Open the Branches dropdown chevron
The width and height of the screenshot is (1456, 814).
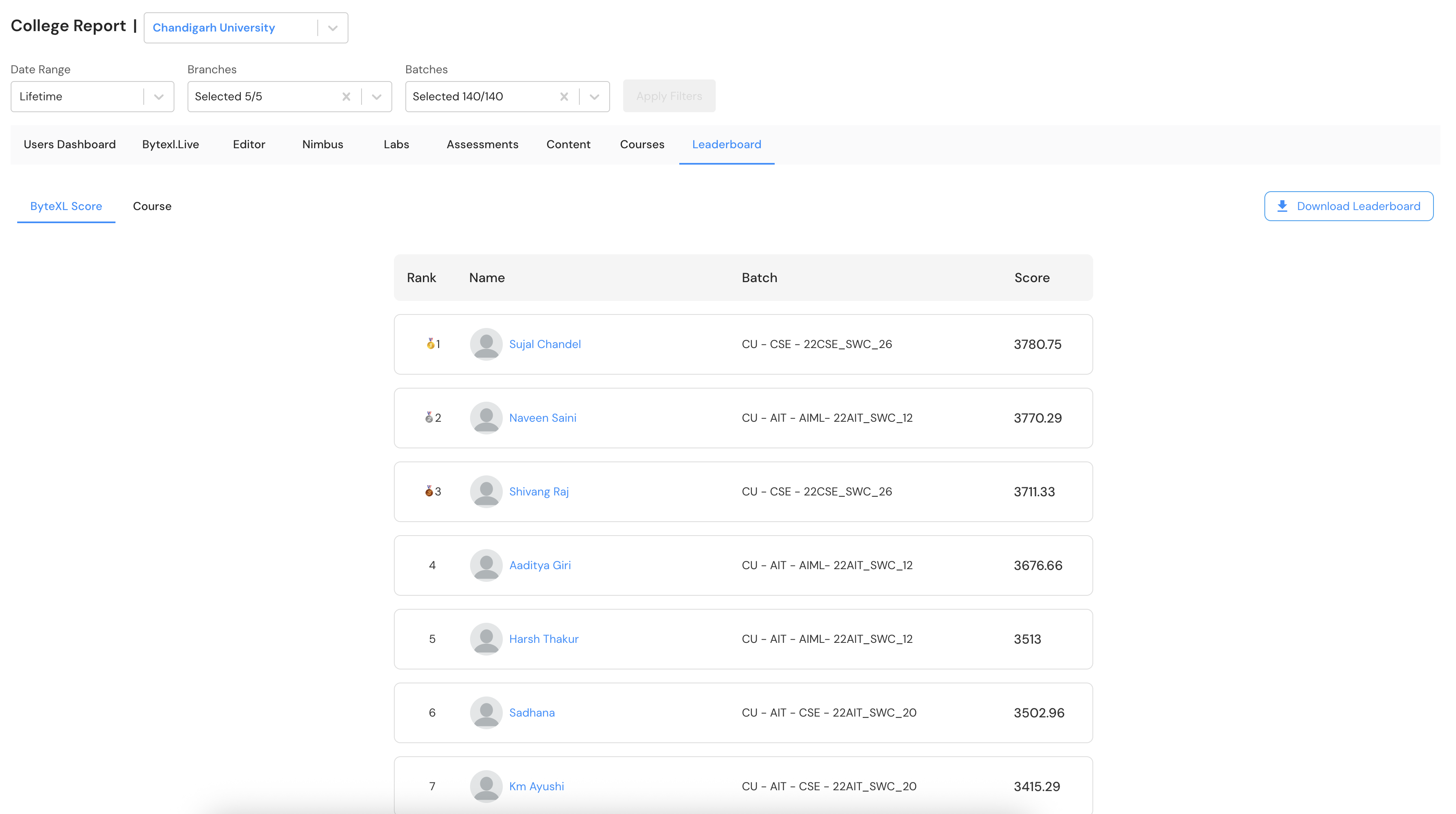376,97
